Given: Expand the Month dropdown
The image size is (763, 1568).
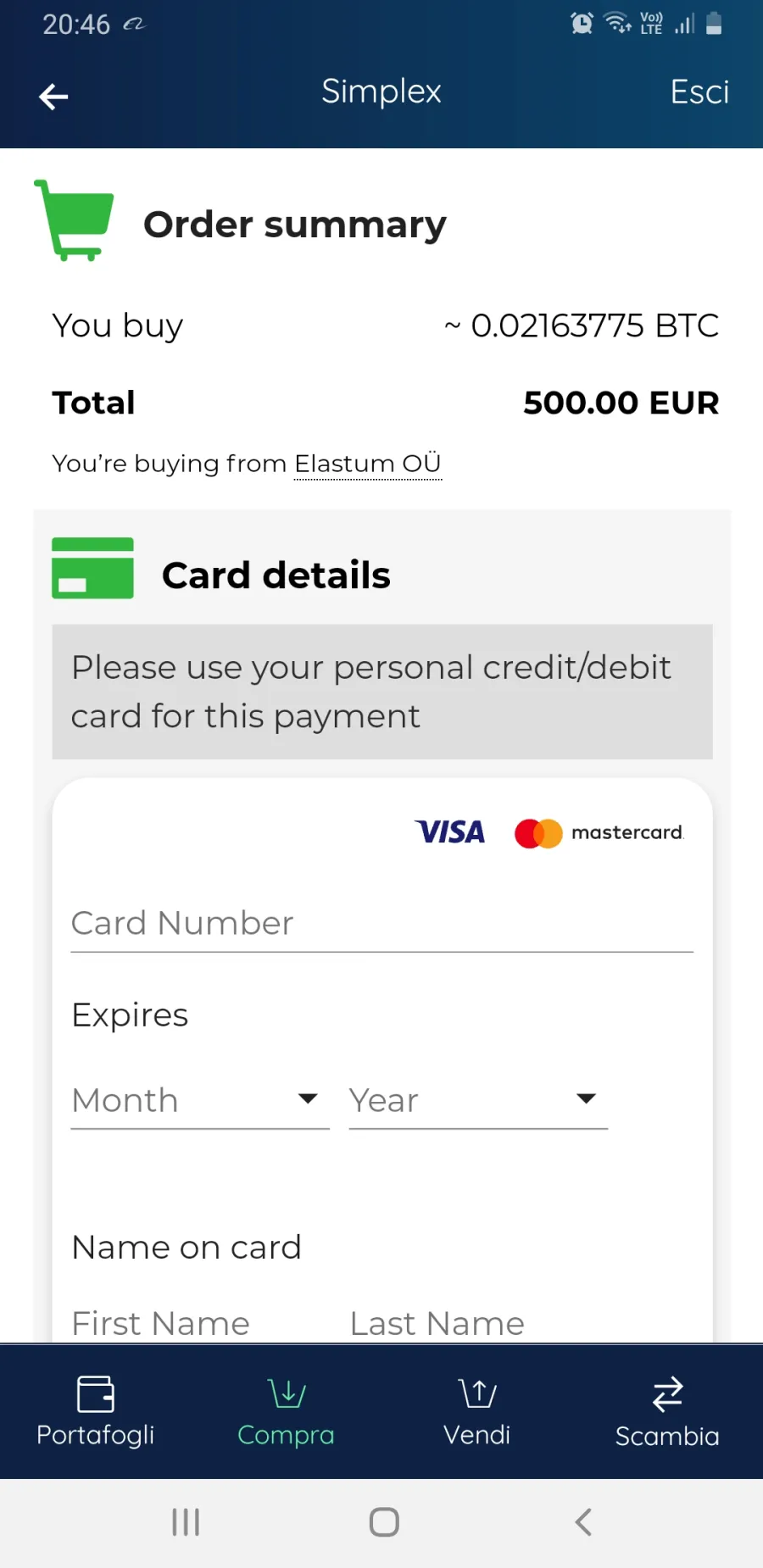Looking at the screenshot, I should point(200,1100).
